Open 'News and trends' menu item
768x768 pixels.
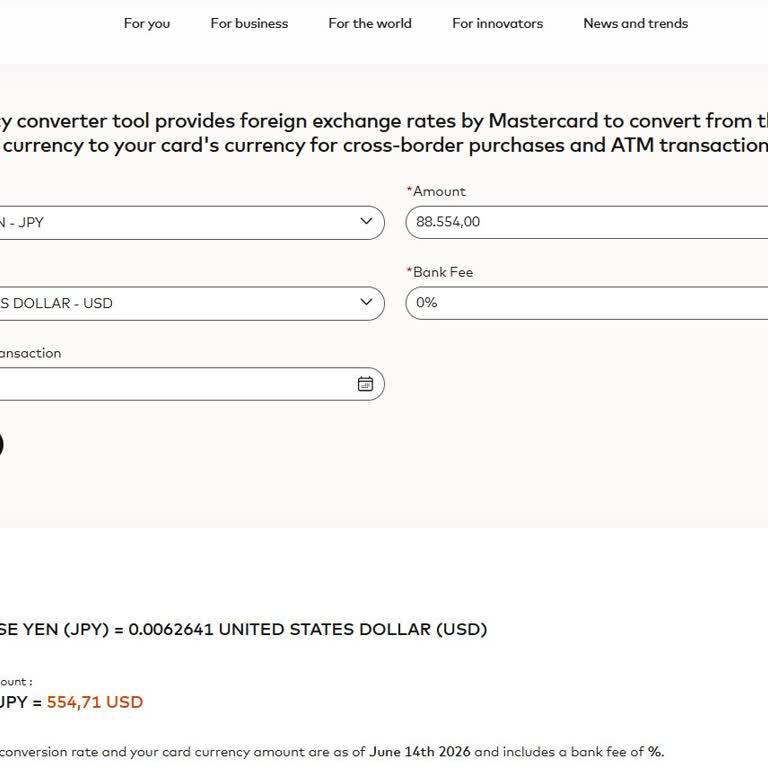635,24
